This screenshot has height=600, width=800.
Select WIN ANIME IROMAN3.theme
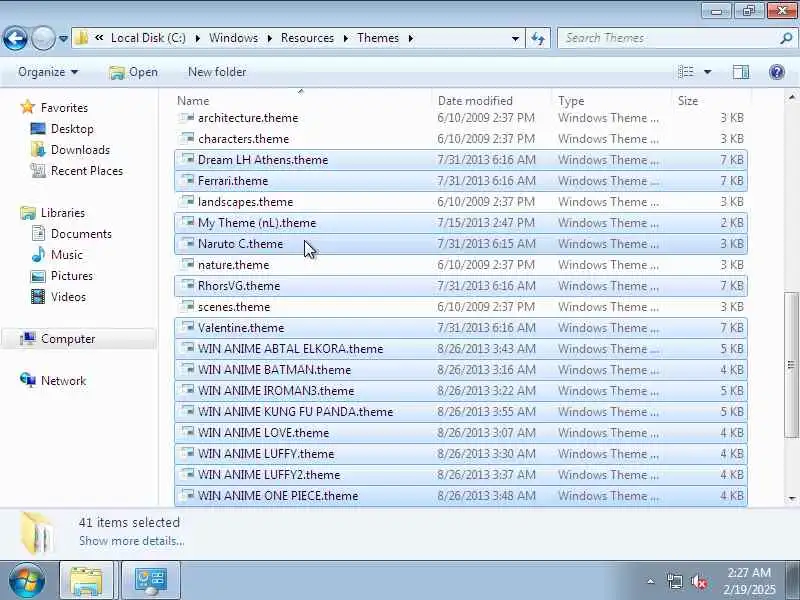[x=461, y=391]
